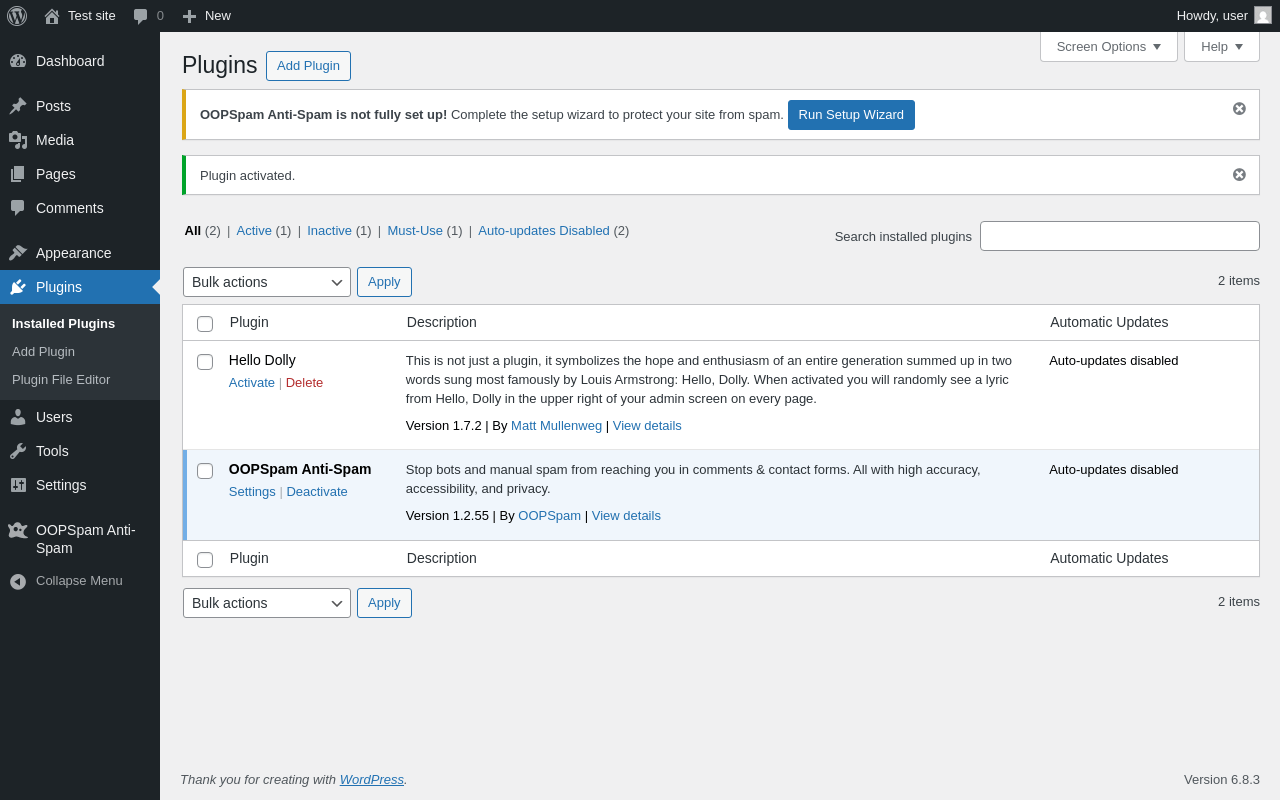Expand the Help panel
This screenshot has width=1280, height=800.
[x=1221, y=46]
